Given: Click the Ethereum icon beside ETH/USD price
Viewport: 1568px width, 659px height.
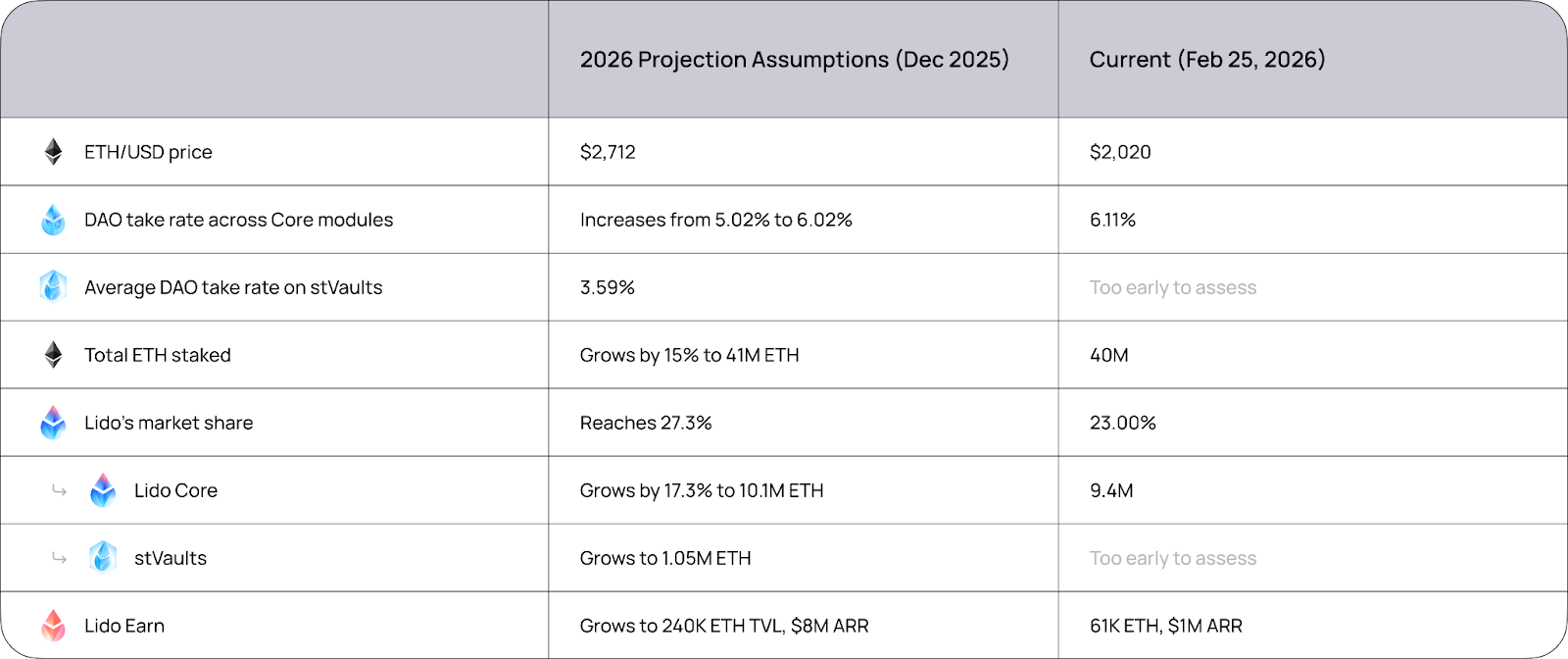Looking at the screenshot, I should click(x=54, y=152).
